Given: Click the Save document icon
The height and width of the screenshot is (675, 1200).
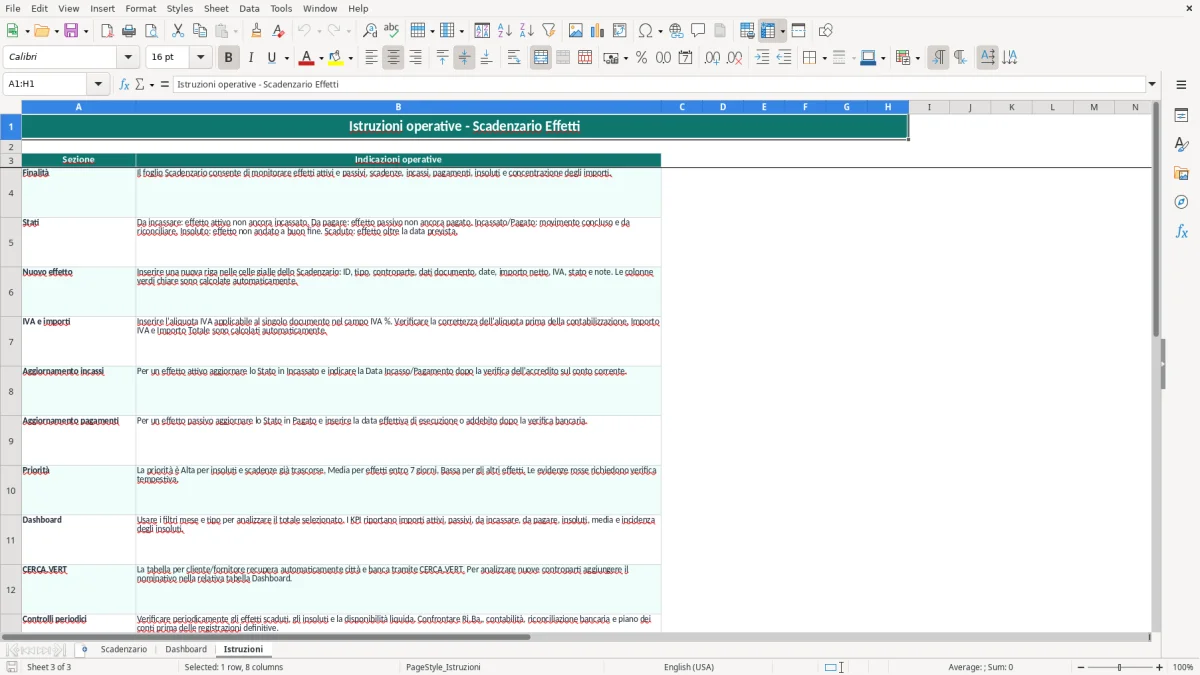Looking at the screenshot, I should tap(71, 31).
